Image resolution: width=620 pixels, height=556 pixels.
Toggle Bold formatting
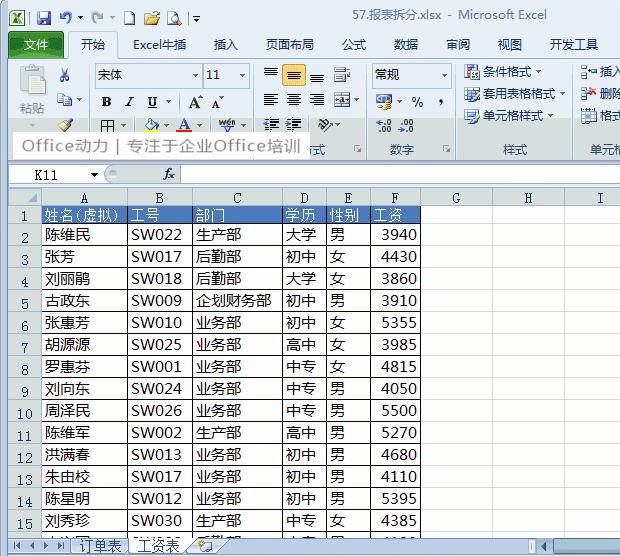(x=106, y=102)
